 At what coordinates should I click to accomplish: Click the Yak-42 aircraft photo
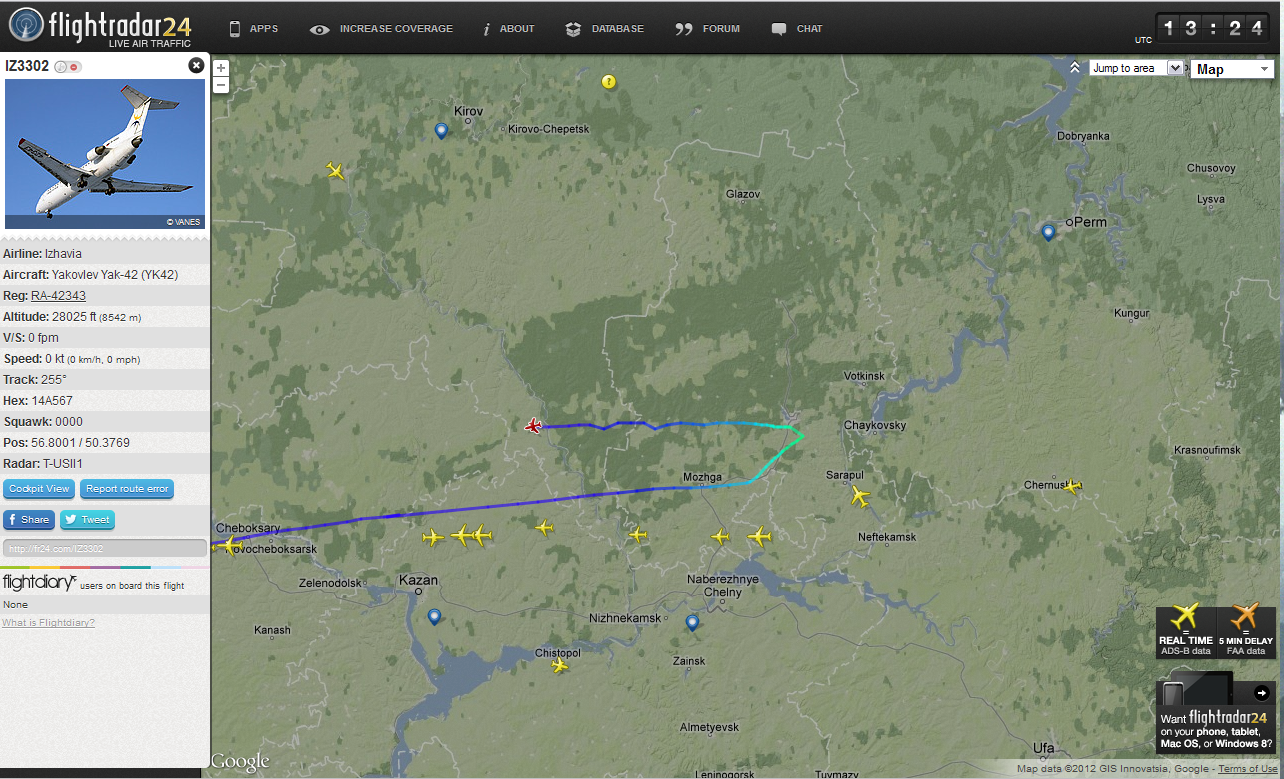[105, 154]
